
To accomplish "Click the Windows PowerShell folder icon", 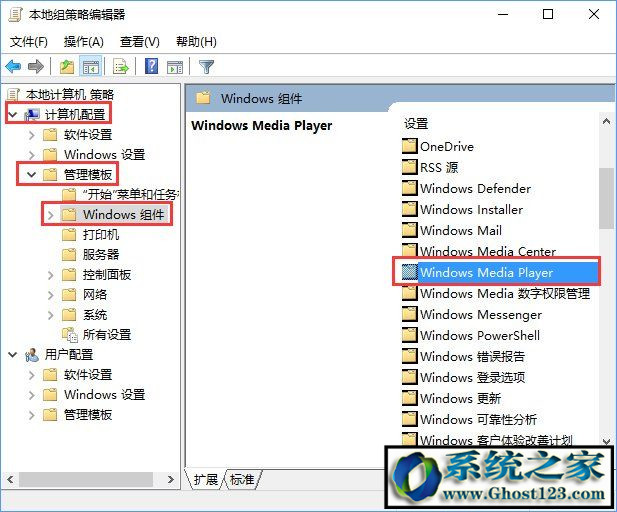I will click(409, 335).
